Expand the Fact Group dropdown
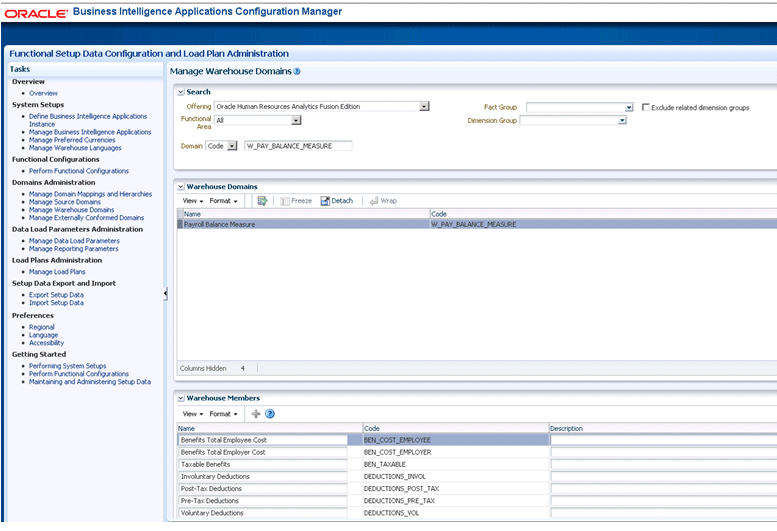This screenshot has width=777, height=531. coord(628,107)
